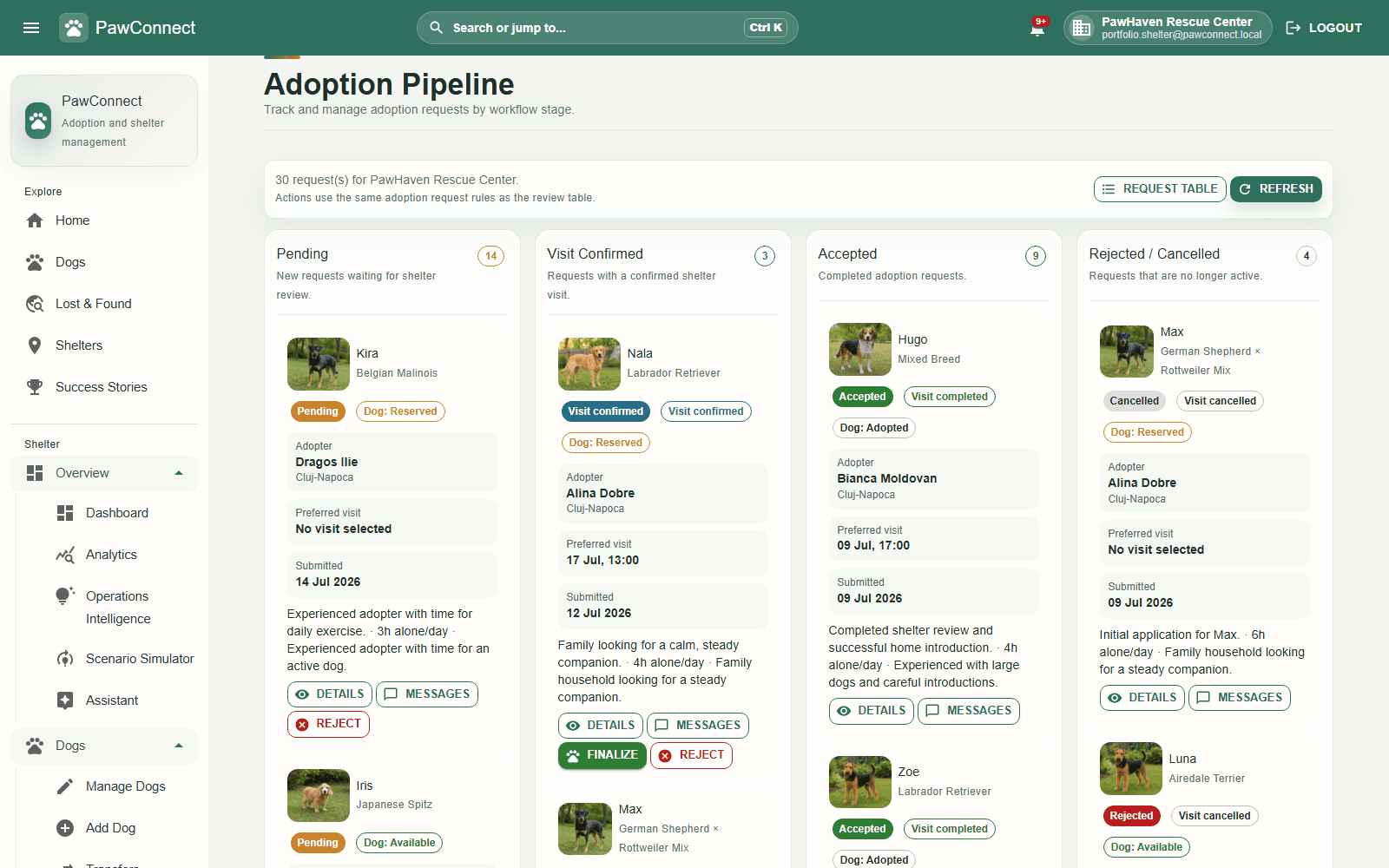Switch to Request Table view
The width and height of the screenshot is (1389, 868).
(x=1160, y=189)
